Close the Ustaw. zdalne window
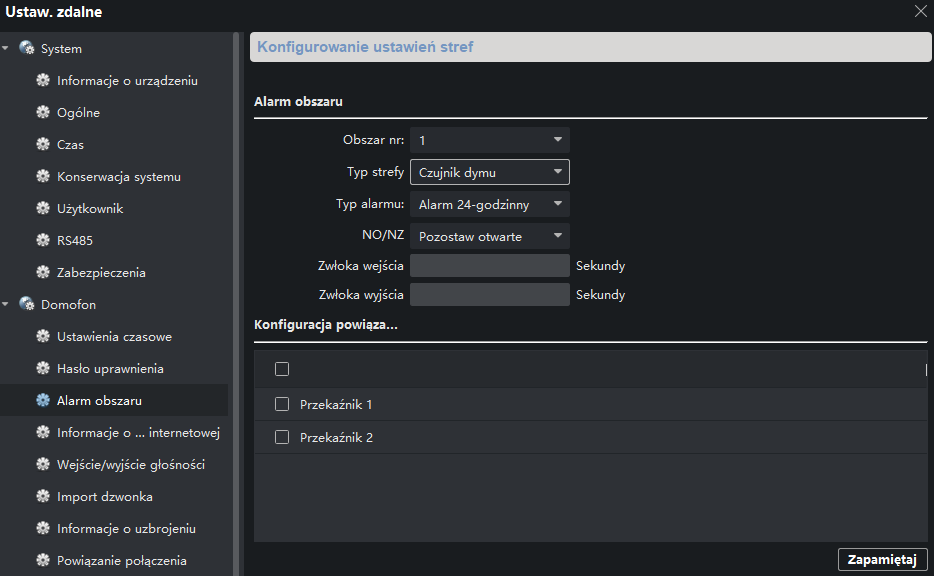 click(920, 11)
